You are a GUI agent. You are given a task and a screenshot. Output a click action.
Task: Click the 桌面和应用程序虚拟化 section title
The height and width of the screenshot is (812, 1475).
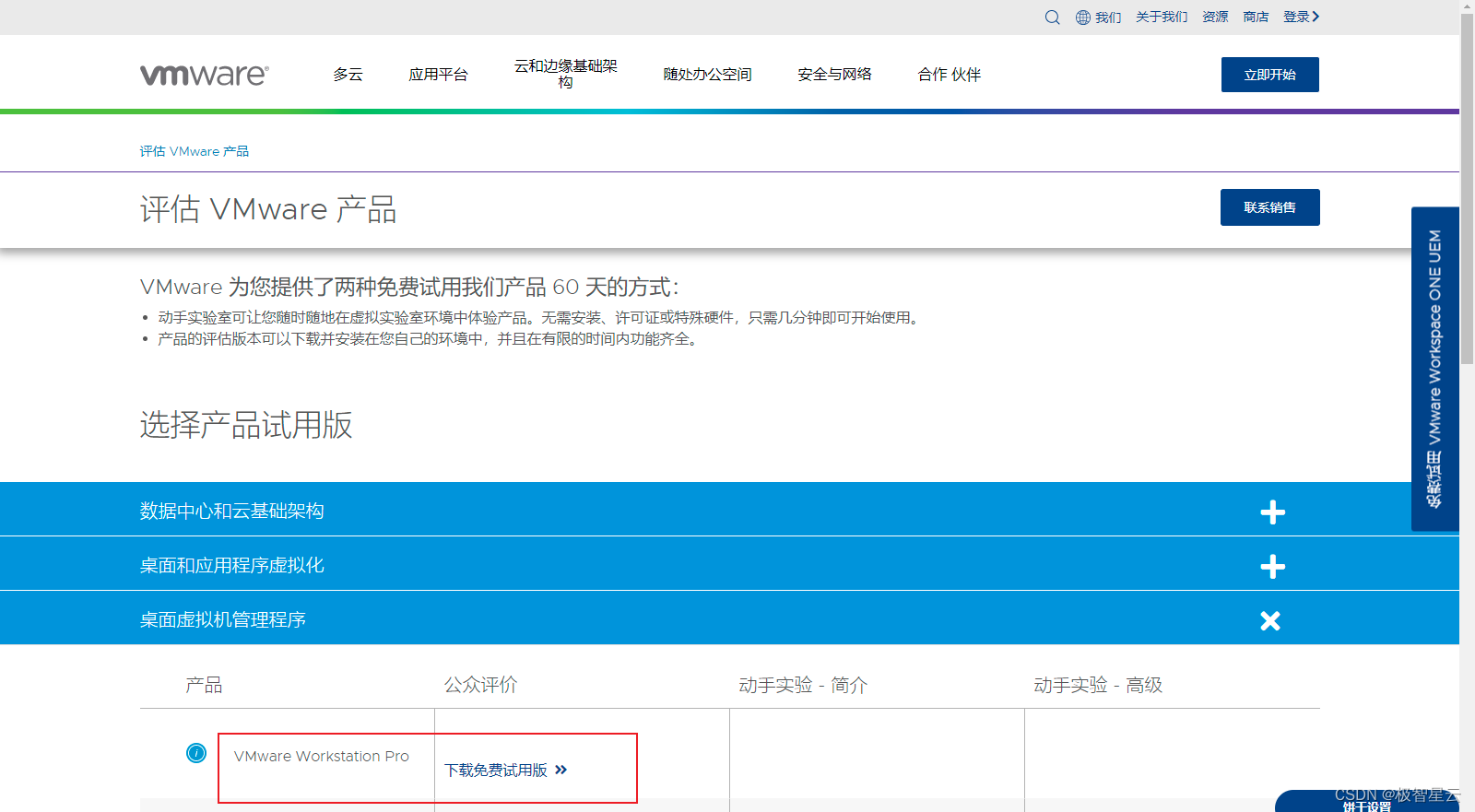(231, 565)
